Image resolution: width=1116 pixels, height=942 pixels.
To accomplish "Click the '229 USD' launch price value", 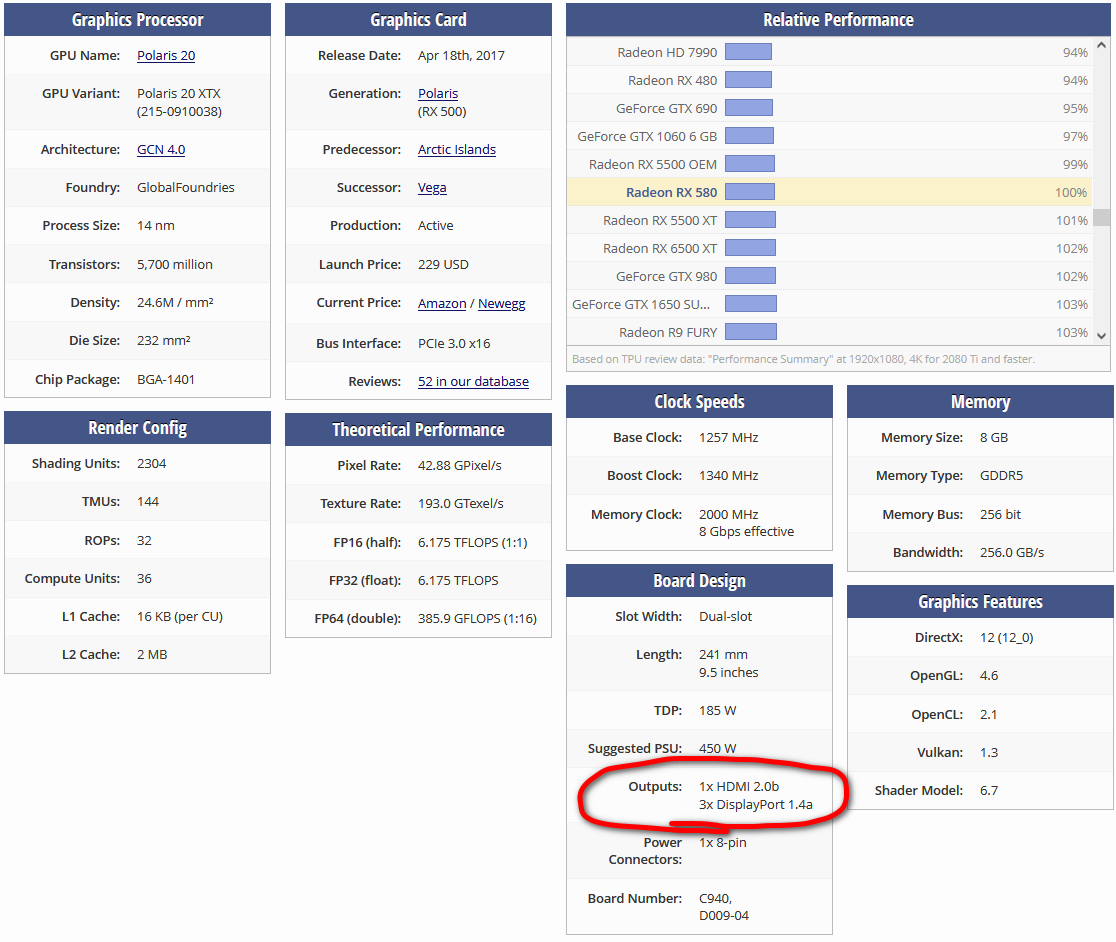I will tap(443, 265).
